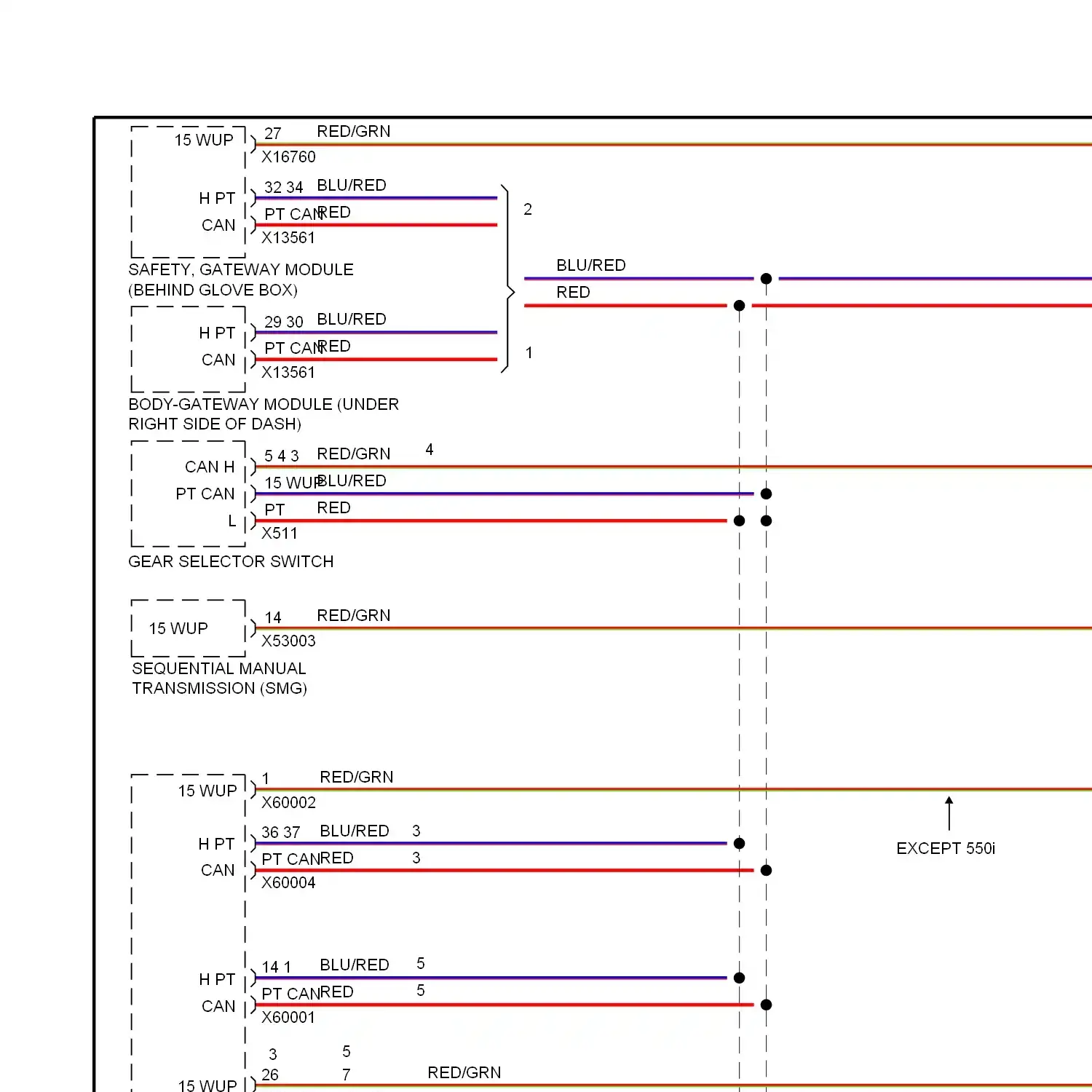Click the RED/GRN label above X60002
The height and width of the screenshot is (1092, 1092).
point(357,777)
